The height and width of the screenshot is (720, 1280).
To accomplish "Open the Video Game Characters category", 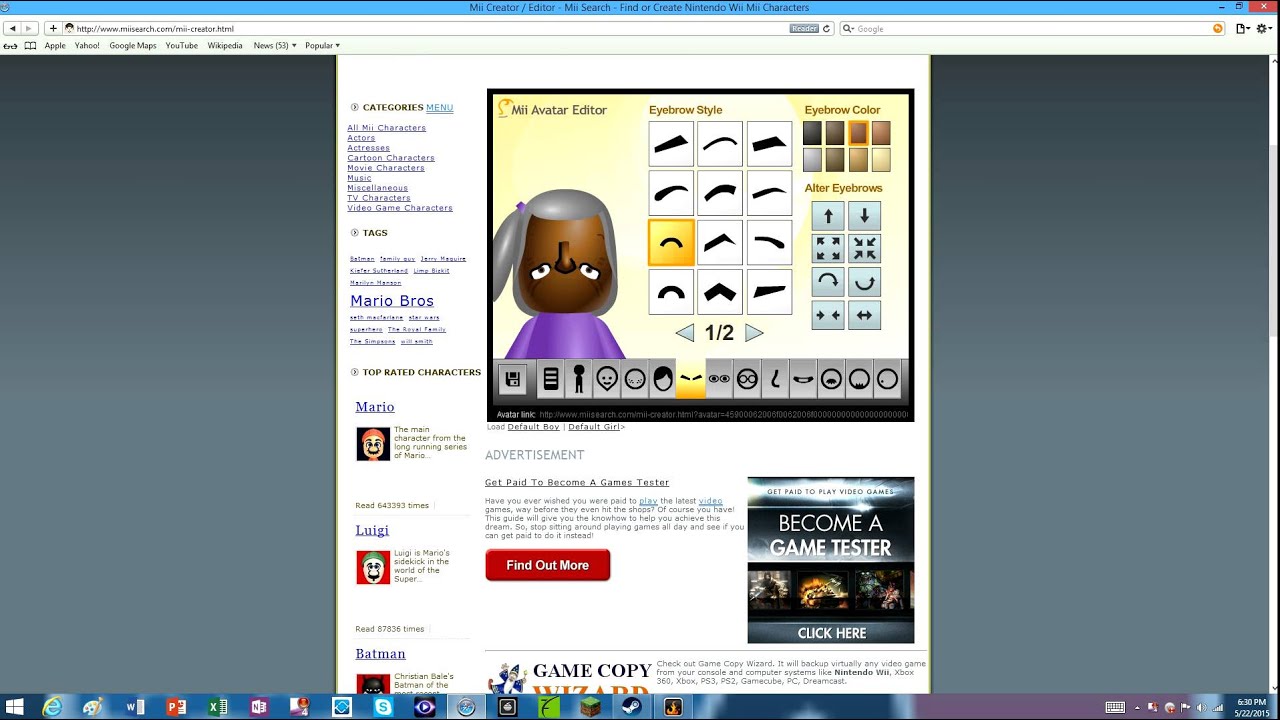I will [x=400, y=208].
